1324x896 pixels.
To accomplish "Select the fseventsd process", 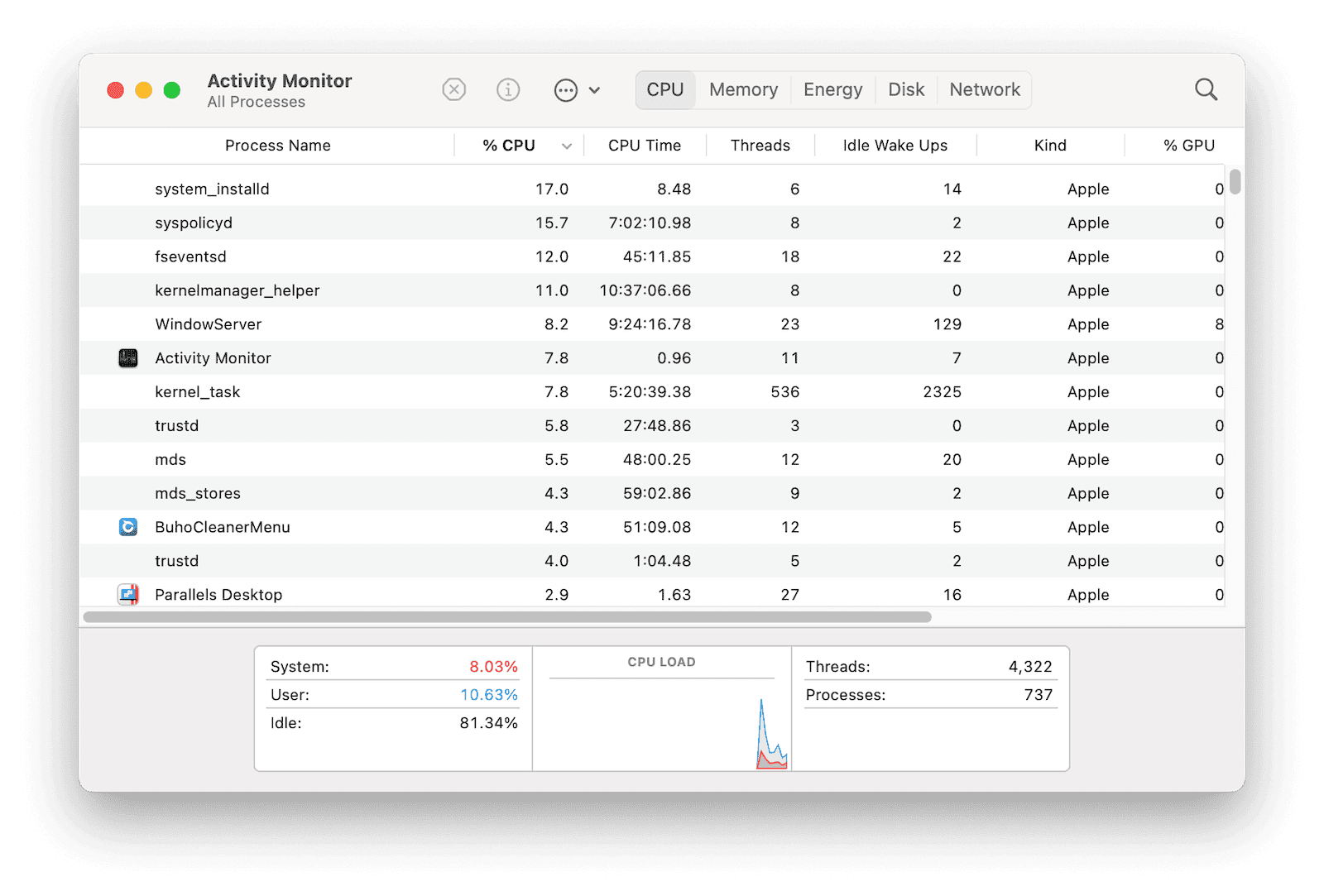I will (x=652, y=257).
